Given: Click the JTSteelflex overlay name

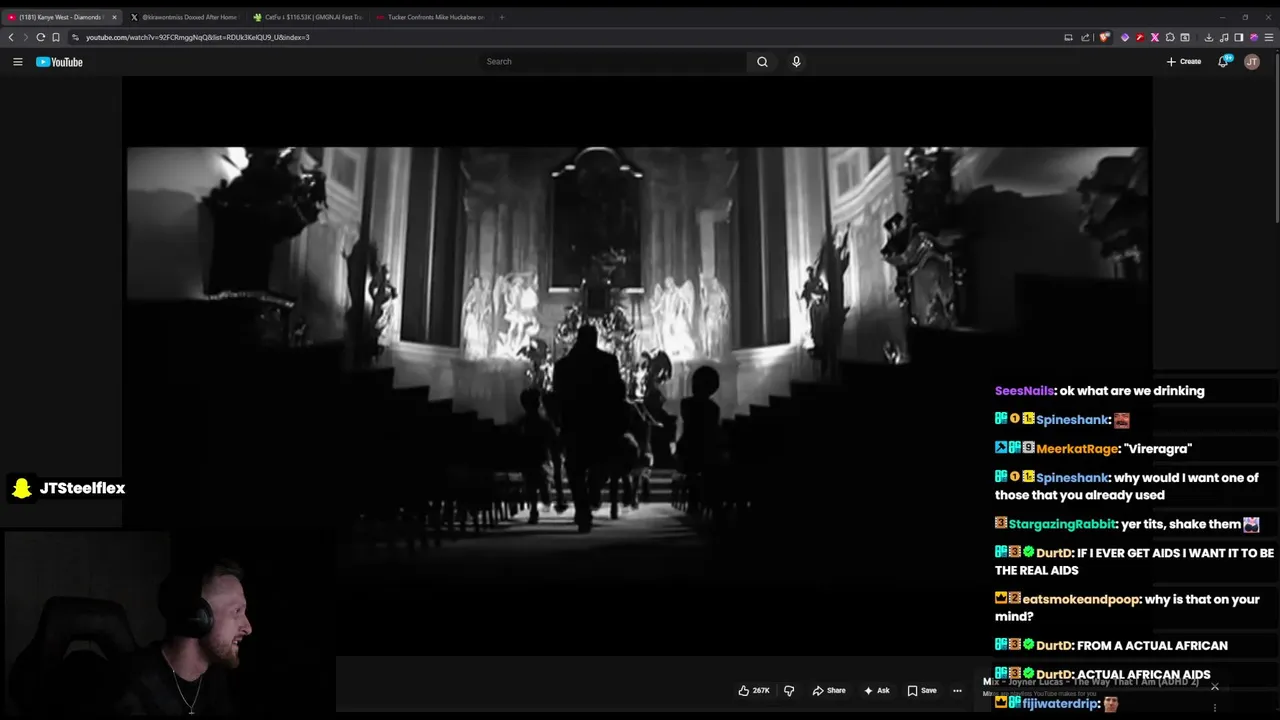Looking at the screenshot, I should coord(82,488).
